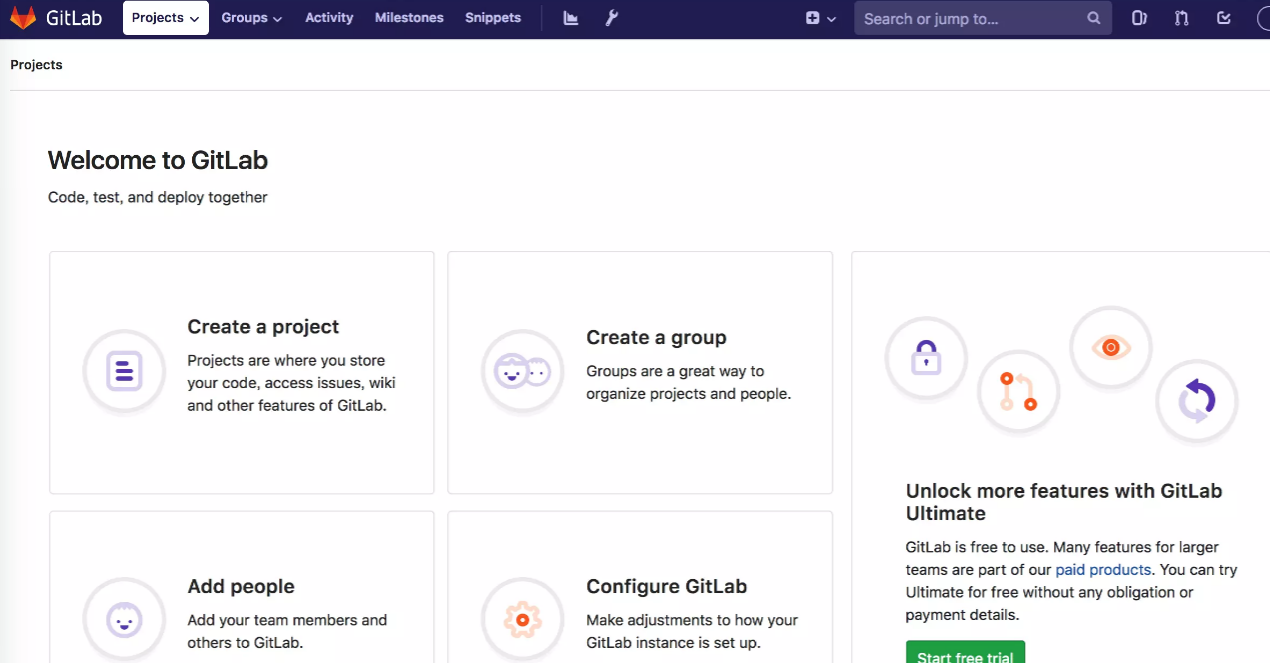Expand the Groups dropdown menu
The height and width of the screenshot is (663, 1270).
pyautogui.click(x=252, y=18)
